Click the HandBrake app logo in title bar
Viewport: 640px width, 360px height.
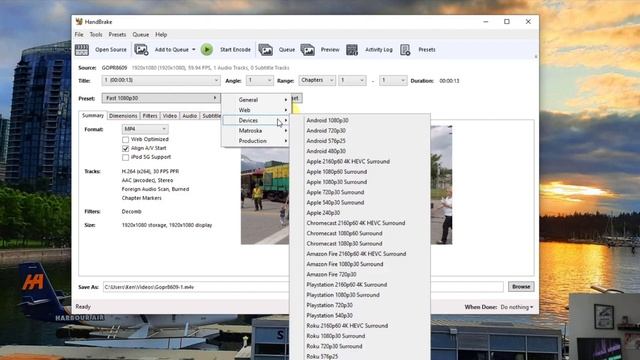coord(79,22)
